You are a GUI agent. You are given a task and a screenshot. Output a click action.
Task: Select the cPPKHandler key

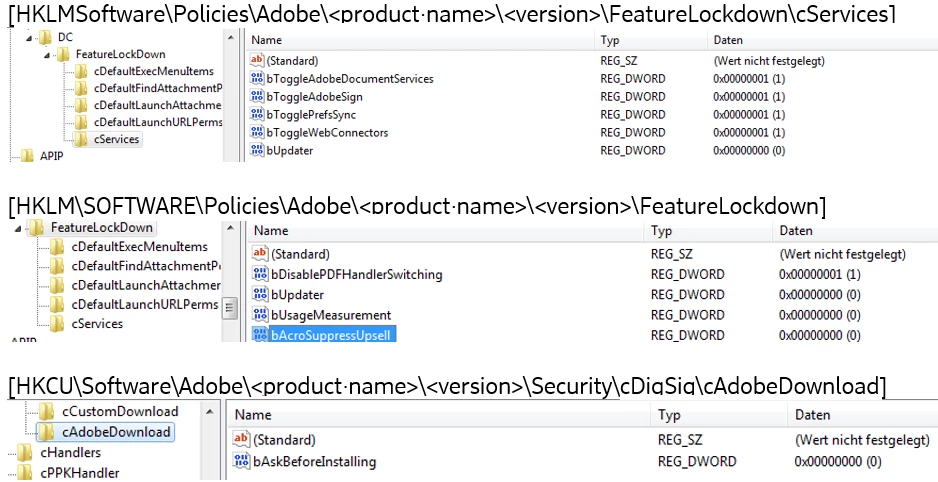point(80,472)
